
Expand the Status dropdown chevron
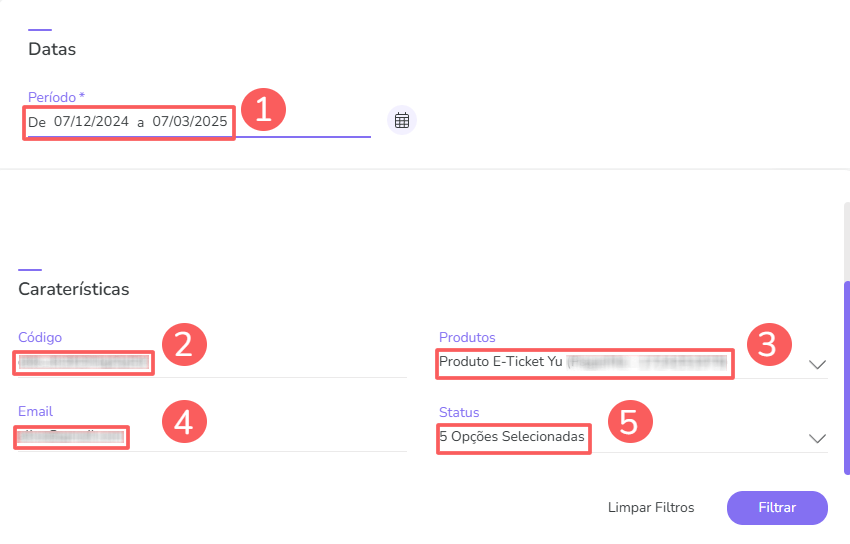817,438
